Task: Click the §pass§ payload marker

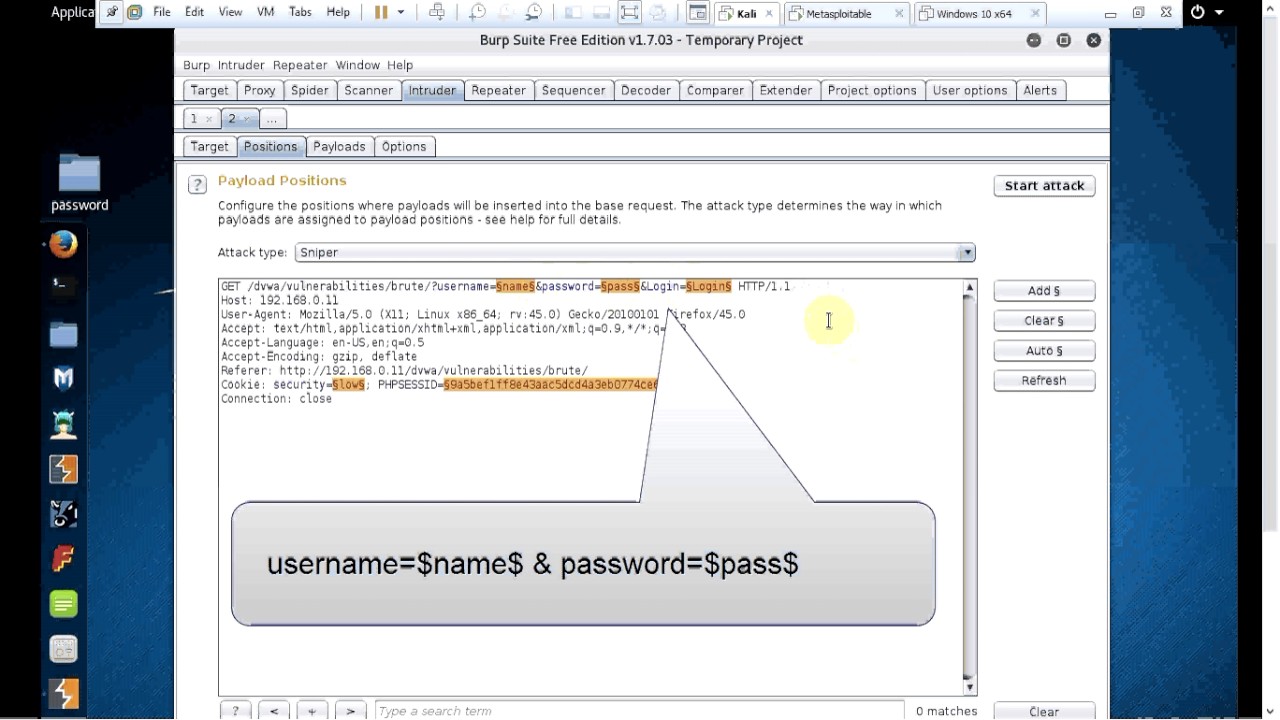Action: [620, 286]
